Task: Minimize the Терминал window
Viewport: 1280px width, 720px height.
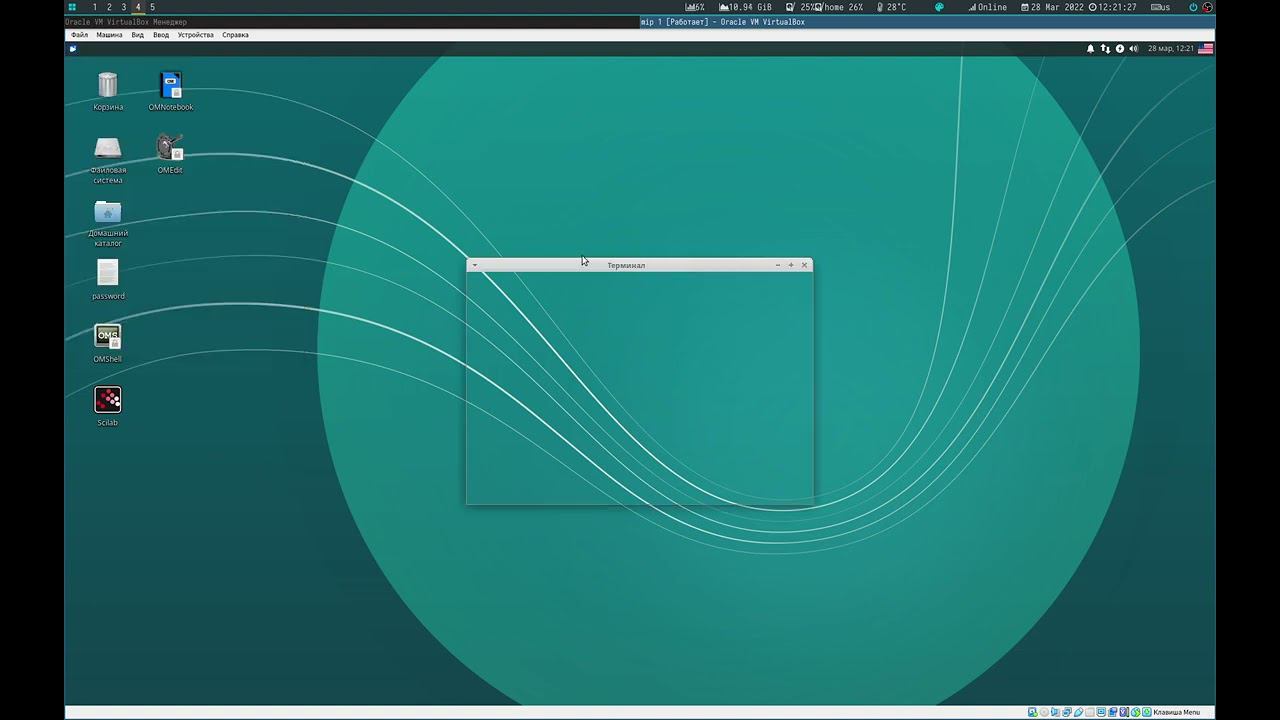Action: [x=778, y=265]
